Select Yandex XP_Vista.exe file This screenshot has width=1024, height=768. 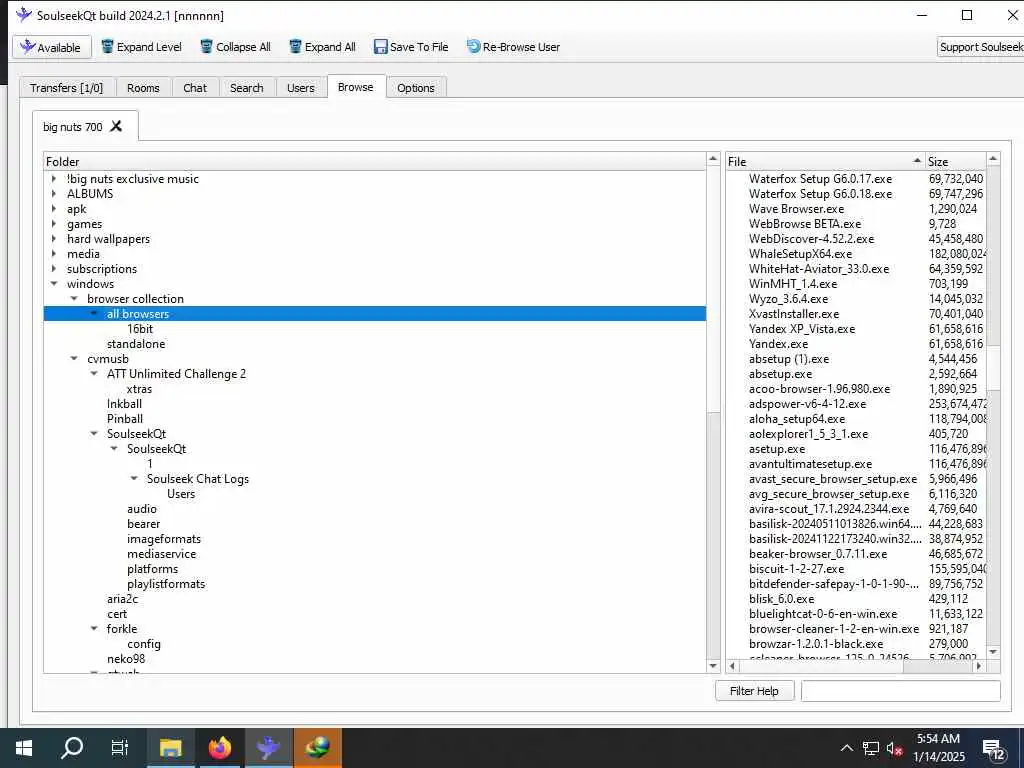[x=801, y=328]
